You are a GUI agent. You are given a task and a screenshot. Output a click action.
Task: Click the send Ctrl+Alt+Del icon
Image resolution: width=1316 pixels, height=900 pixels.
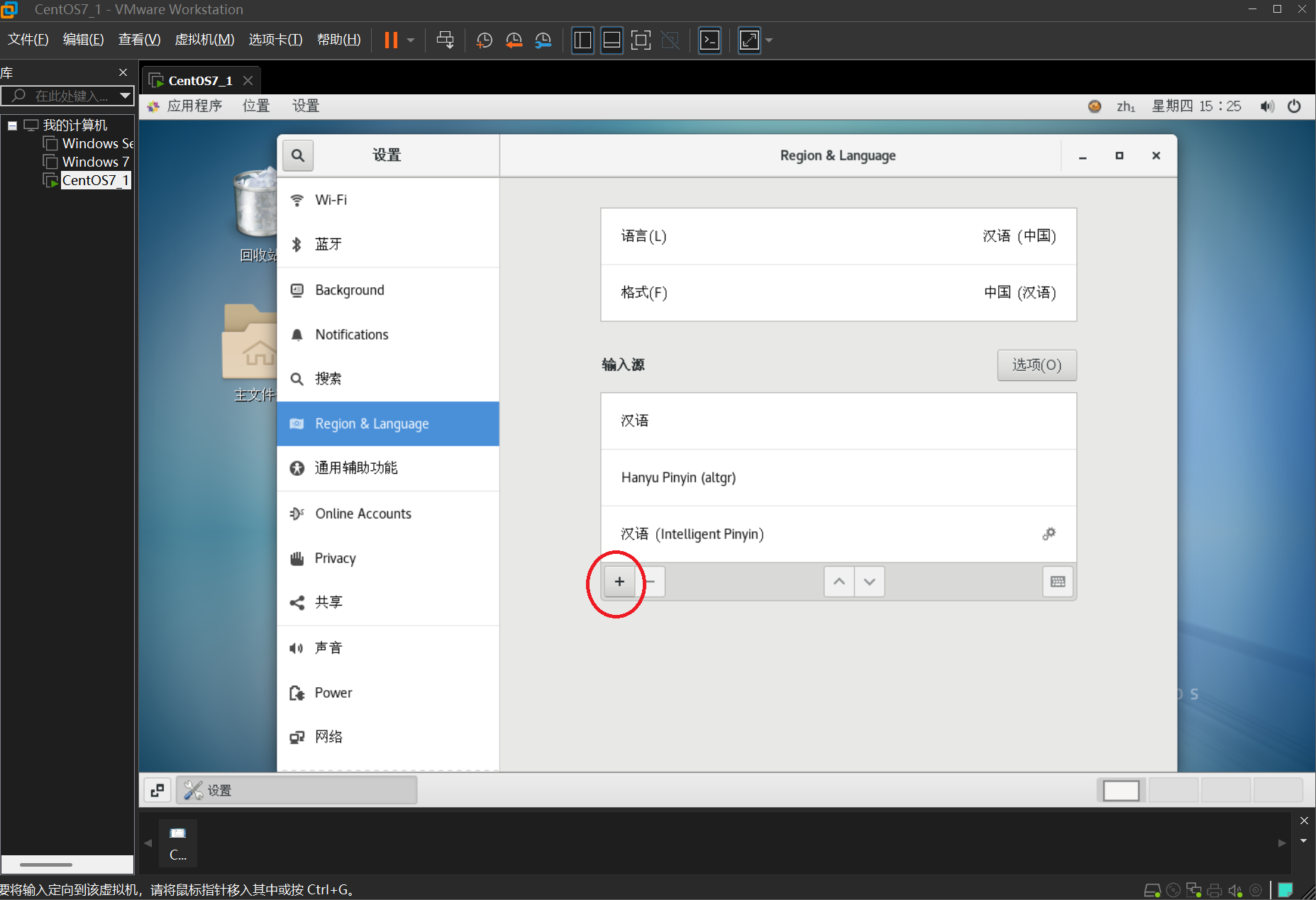(x=445, y=40)
